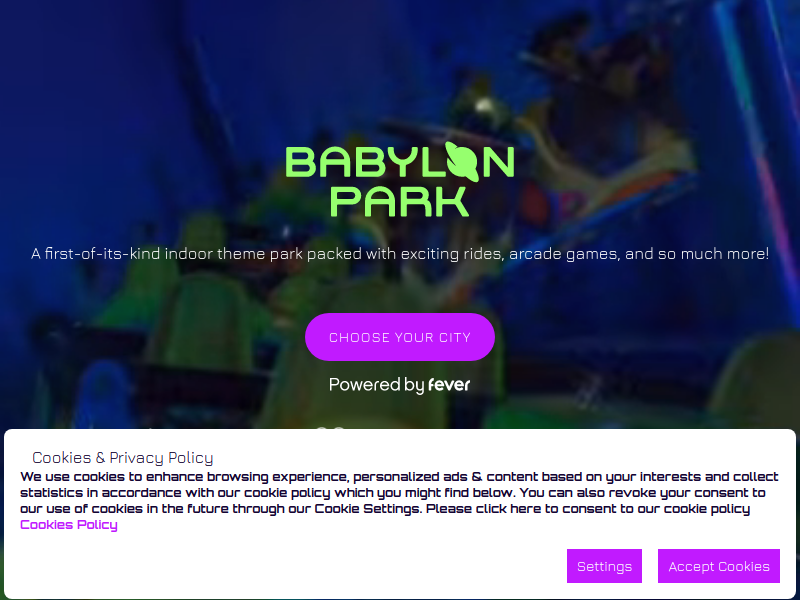Click the Cookies & Privacy Policy heading
Image resolution: width=800 pixels, height=600 pixels.
point(122,458)
